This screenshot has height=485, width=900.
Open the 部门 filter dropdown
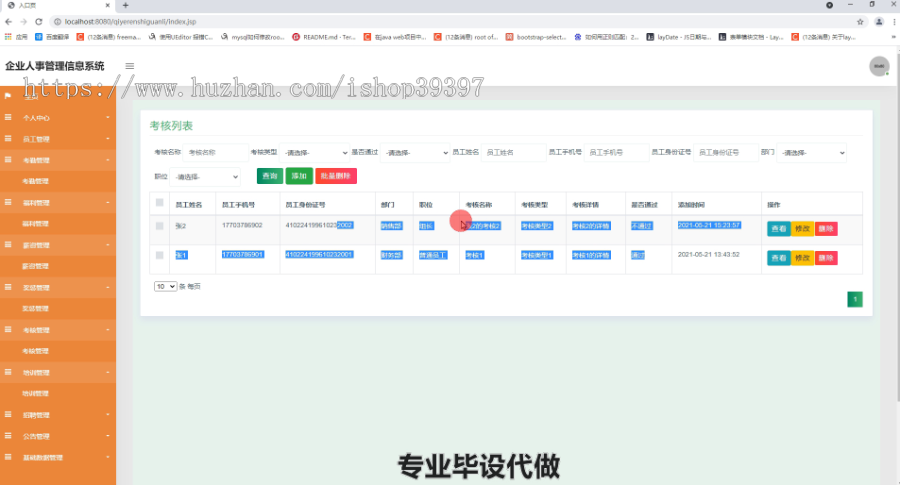point(811,153)
